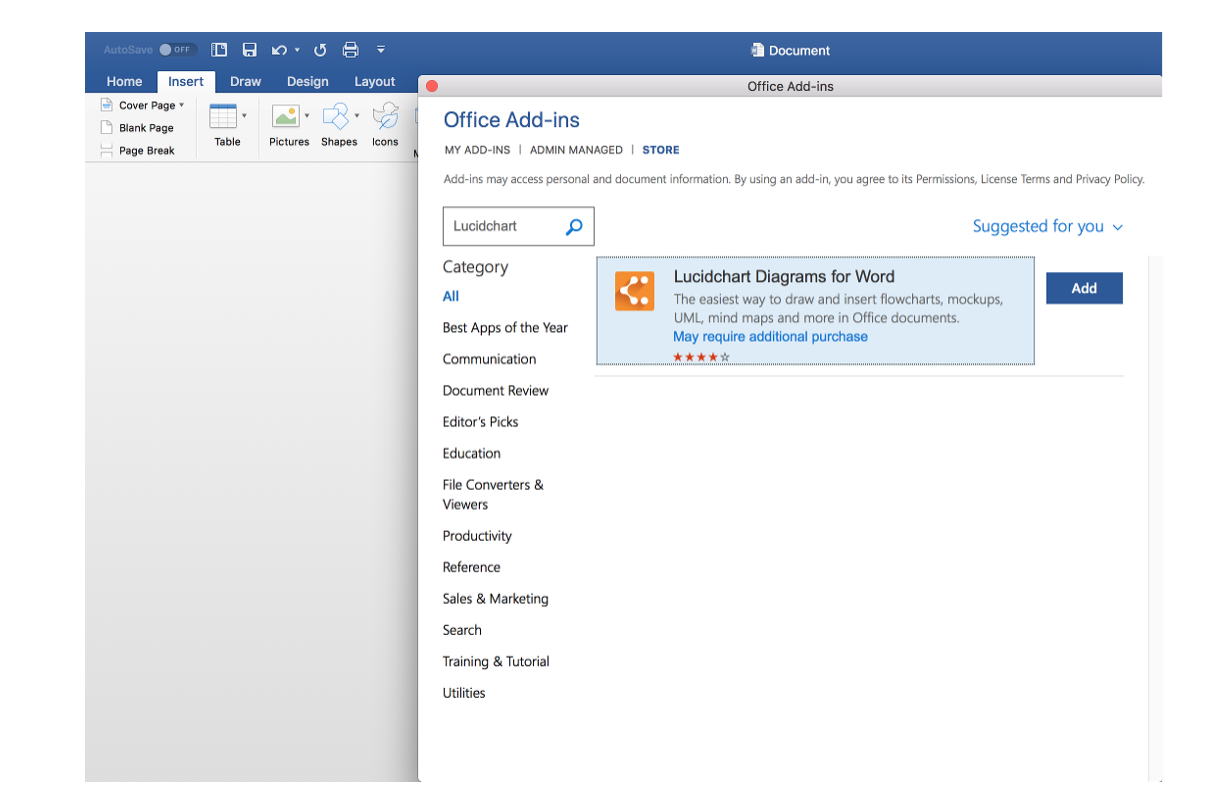Open the template gallery icon in title bar
Image resolution: width=1227 pixels, height=803 pixels.
tap(219, 50)
